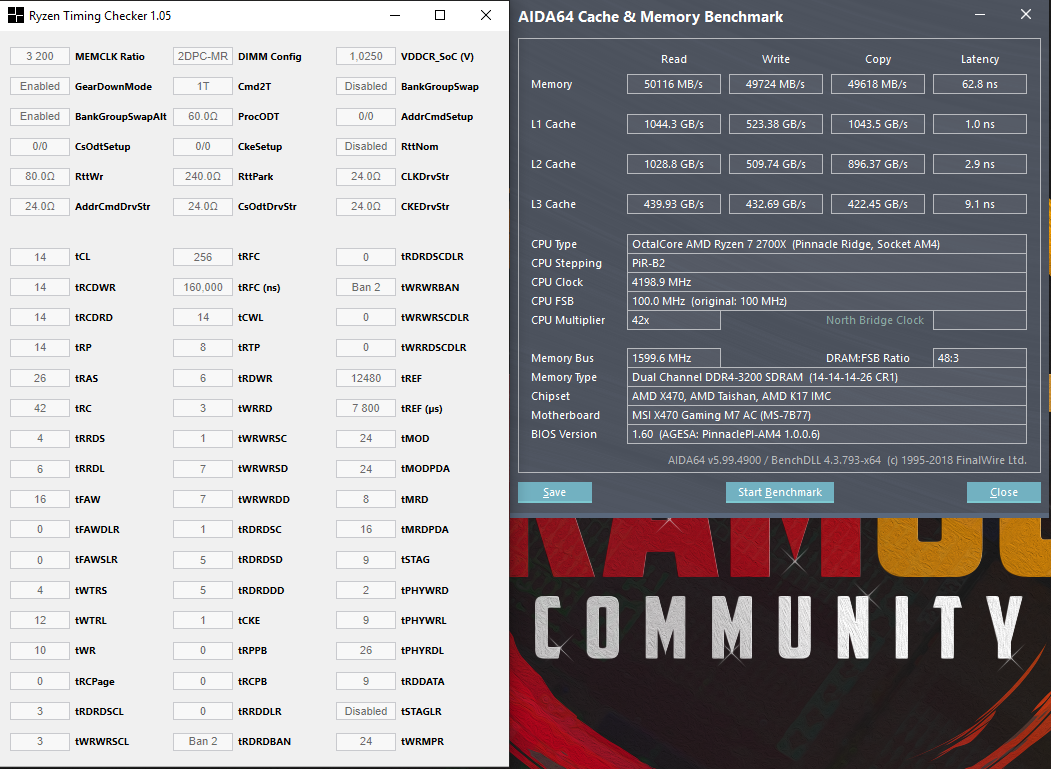Minimize the Ryzen Timing Checker window
The height and width of the screenshot is (769, 1051).
[395, 15]
